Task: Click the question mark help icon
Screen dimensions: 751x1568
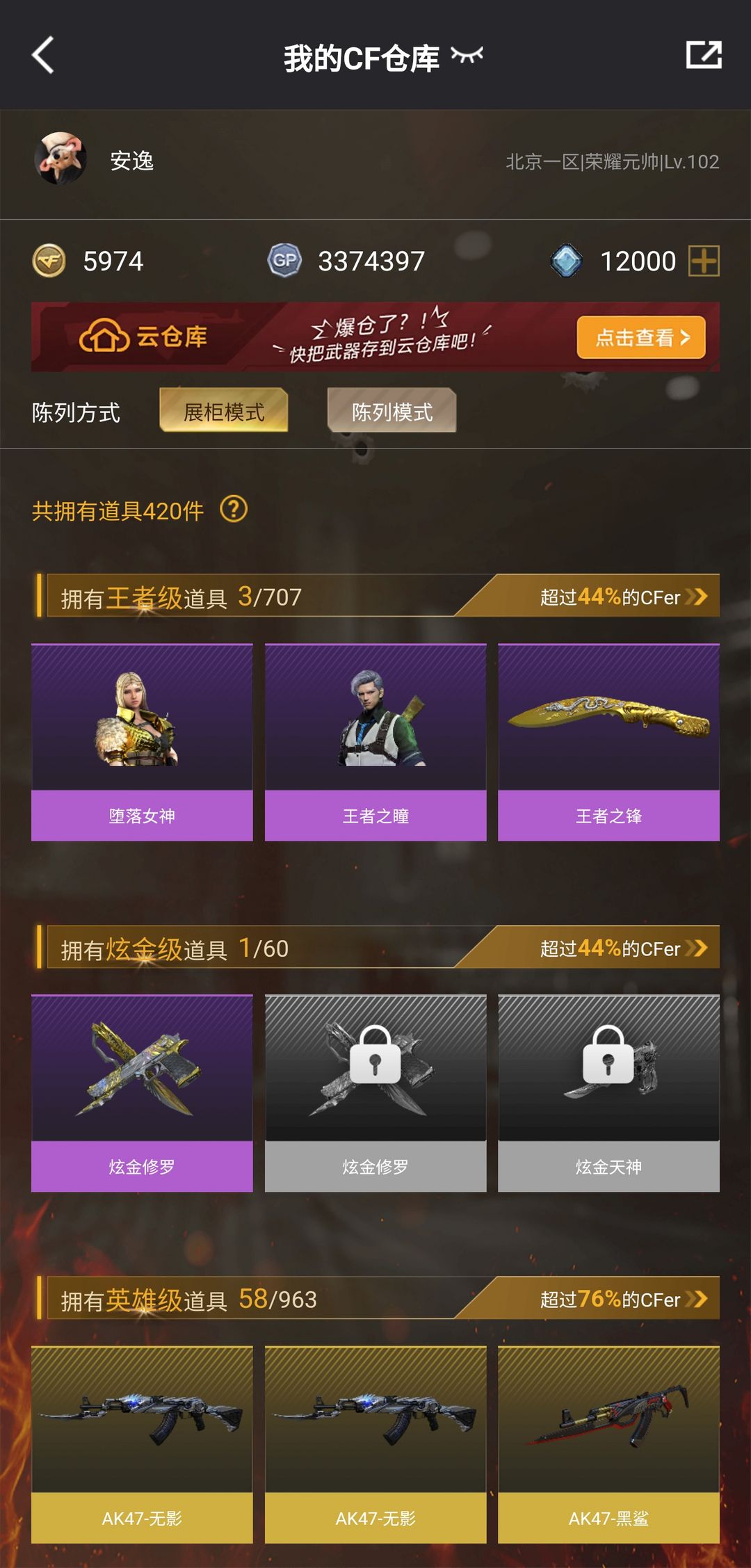Action: click(x=234, y=510)
